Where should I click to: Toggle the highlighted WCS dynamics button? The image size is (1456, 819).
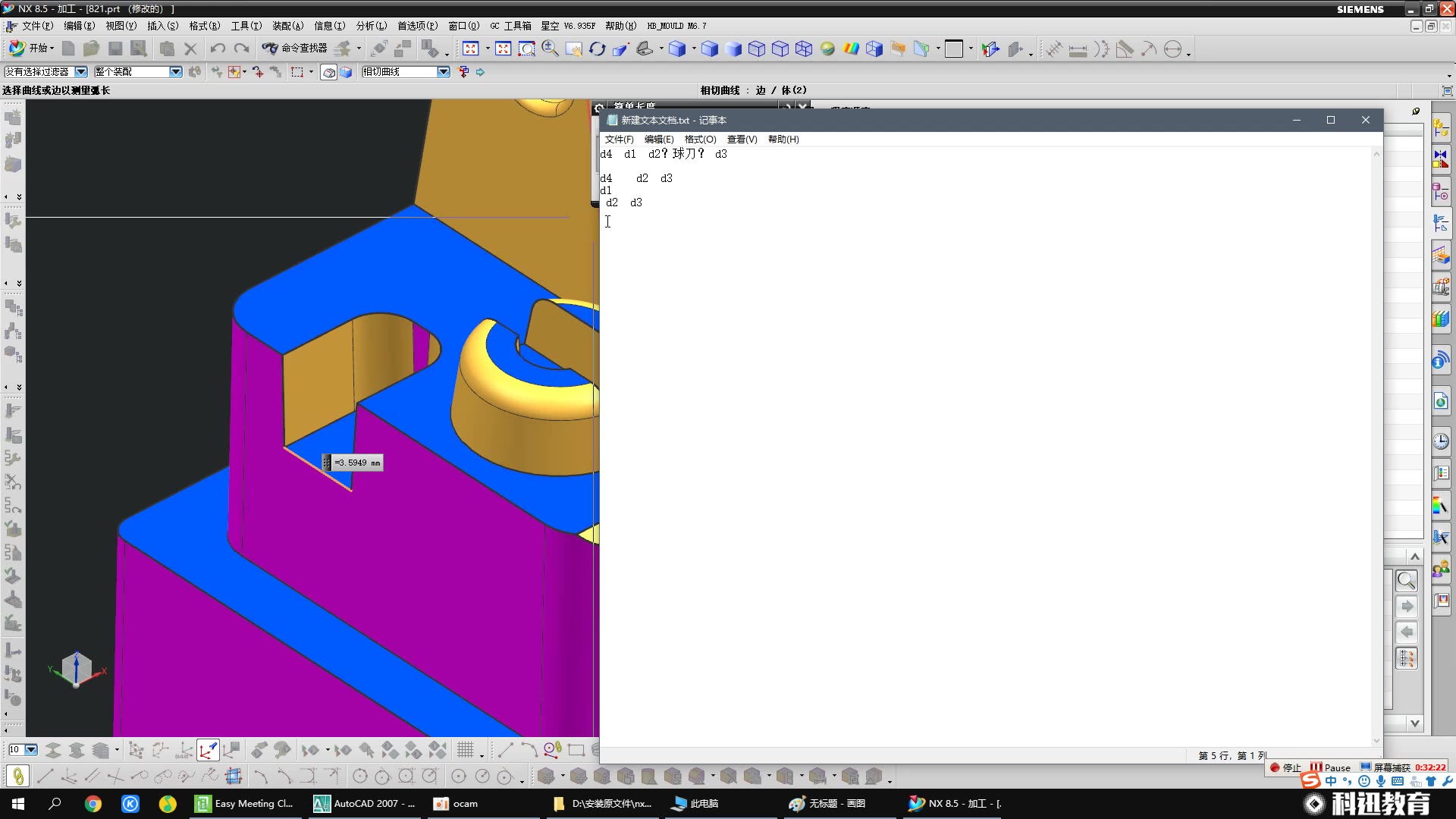click(208, 751)
